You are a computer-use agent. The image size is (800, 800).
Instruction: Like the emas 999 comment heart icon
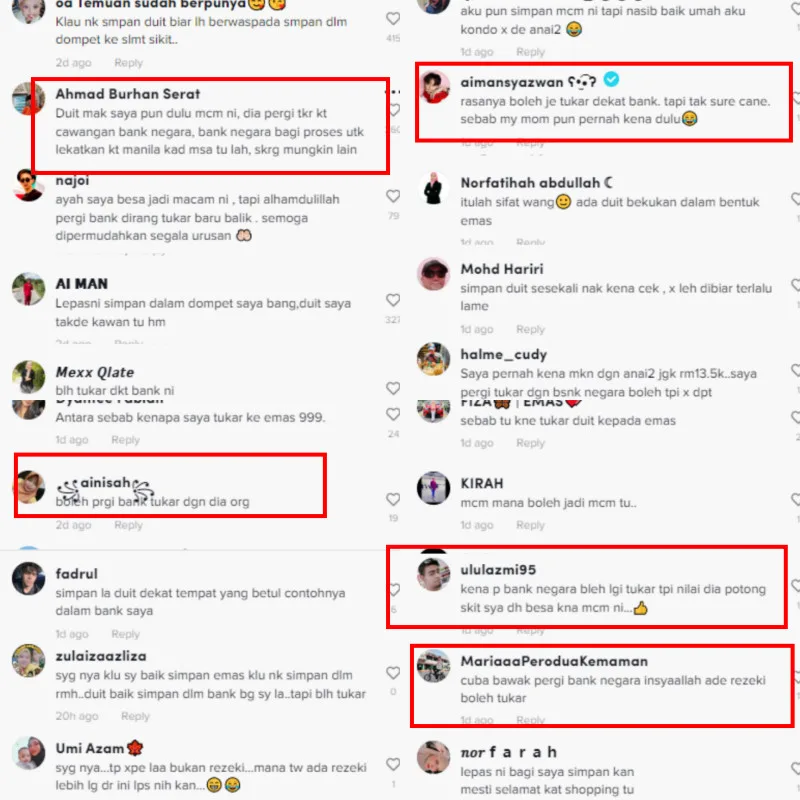[x=393, y=414]
